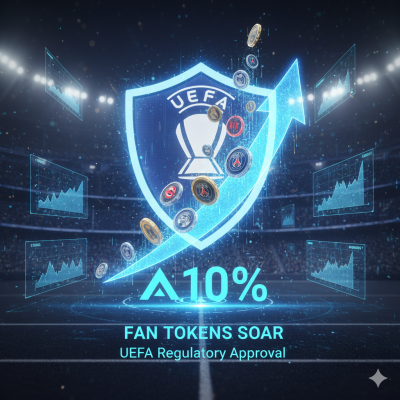Select the middle-right holographic chart panel
The width and height of the screenshot is (400, 400).
[x=343, y=183]
